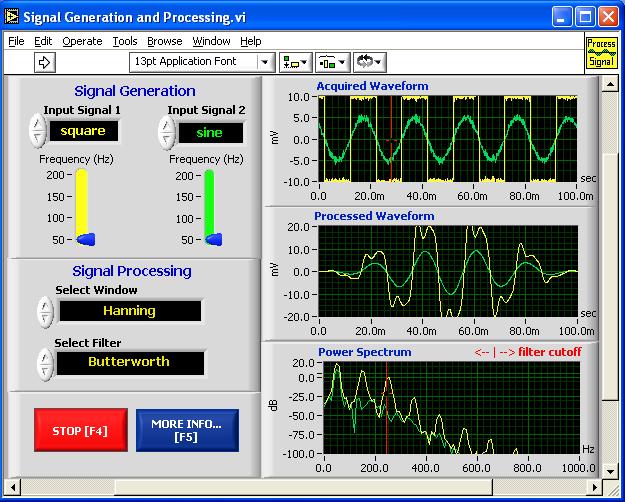The image size is (625, 502).
Task: Open the Help menu
Action: [251, 41]
